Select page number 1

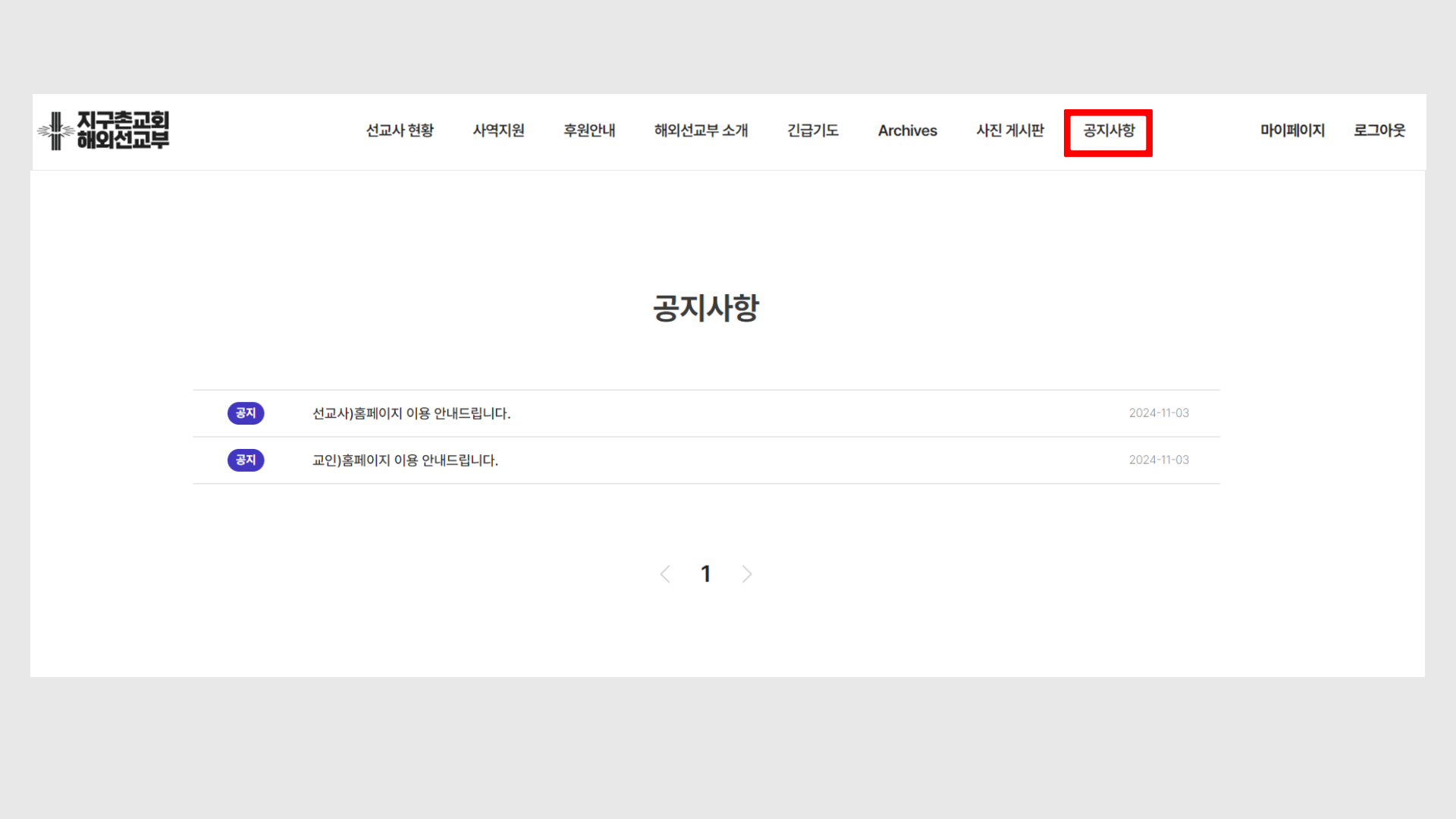705,574
